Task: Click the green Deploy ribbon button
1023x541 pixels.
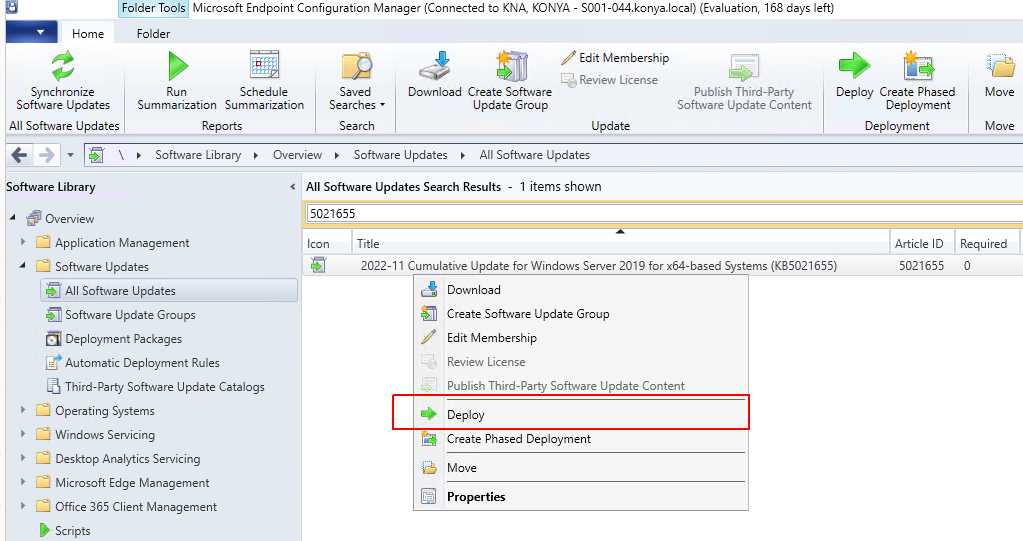Action: click(855, 74)
